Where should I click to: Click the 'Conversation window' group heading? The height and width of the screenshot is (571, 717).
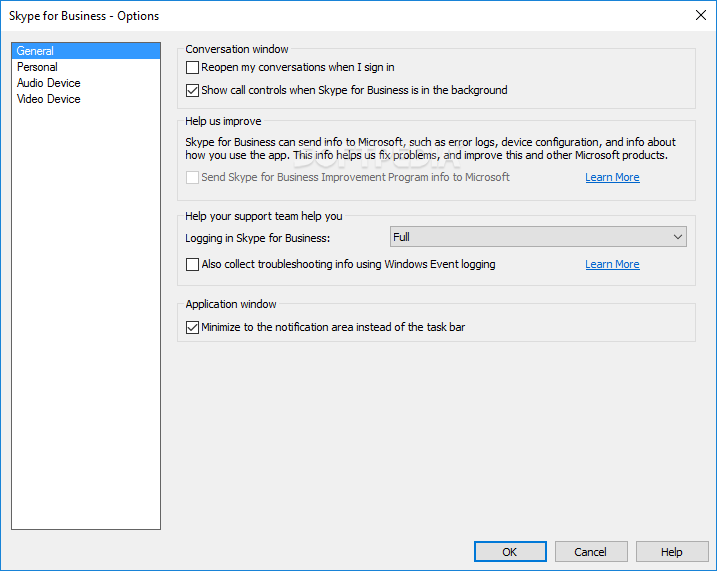point(237,49)
